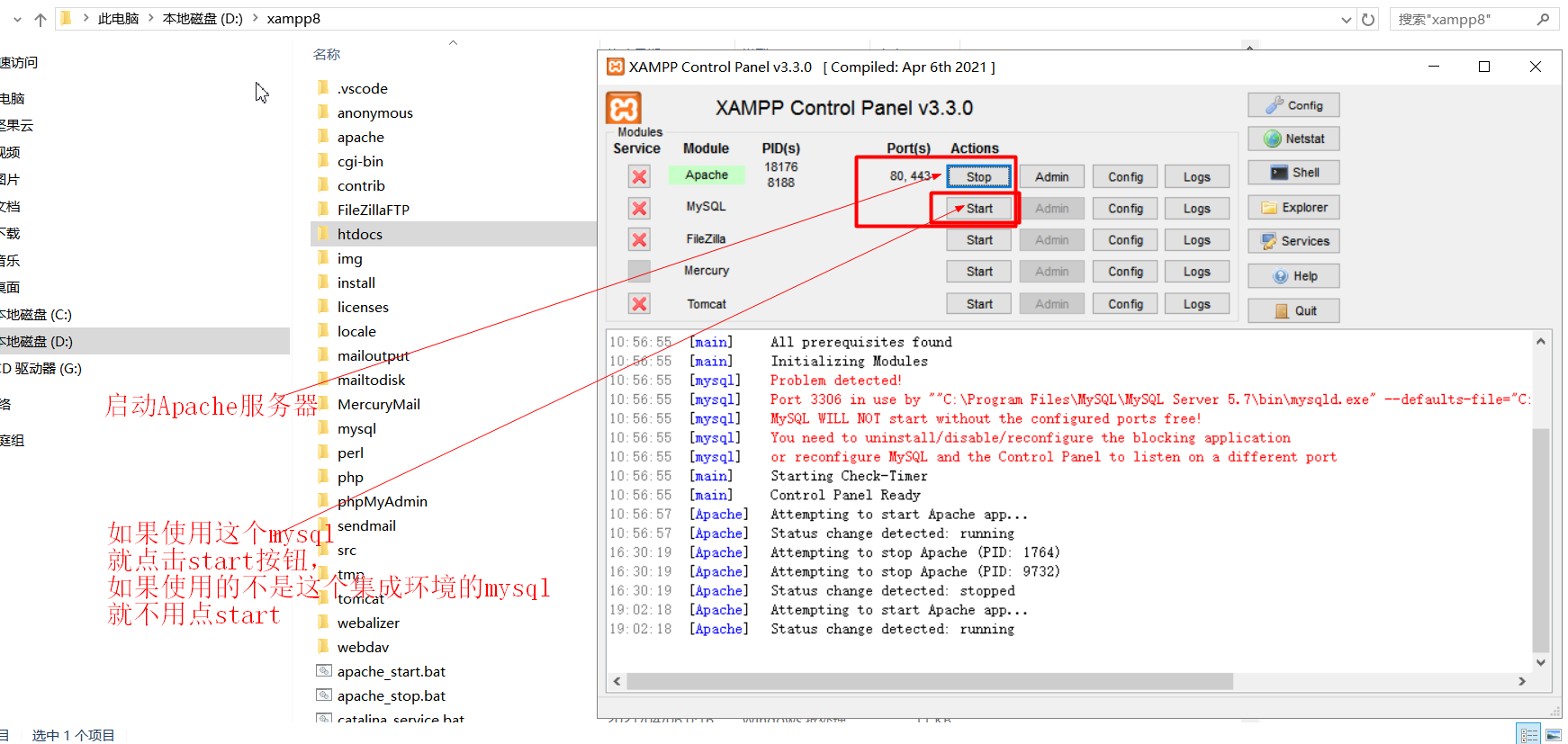Toggle the Mercury service checkbox
The image size is (1568, 744).
(x=639, y=271)
